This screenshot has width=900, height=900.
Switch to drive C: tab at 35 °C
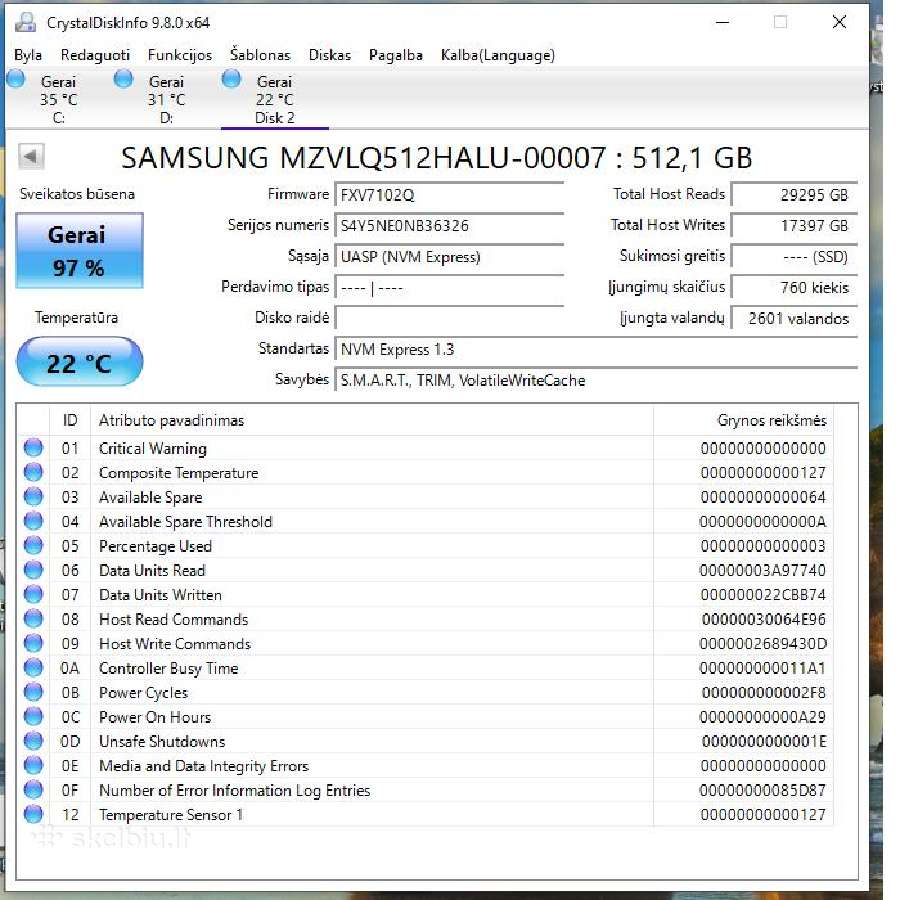coord(59,99)
